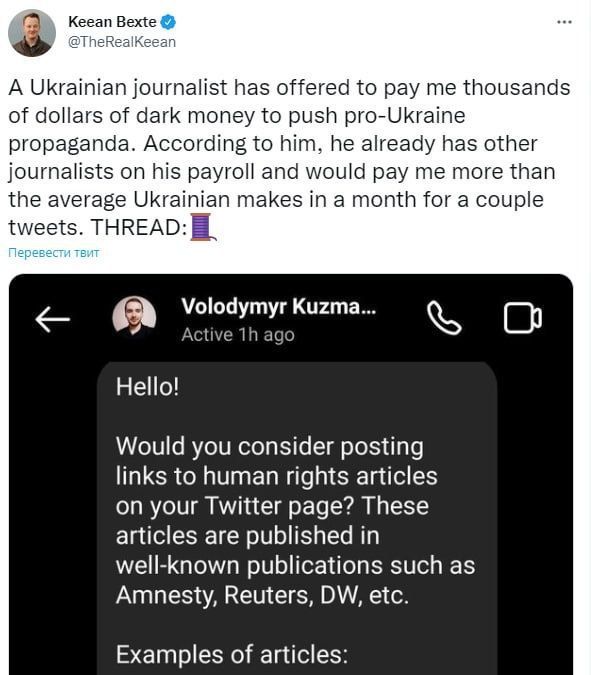Click the Amnesty, Reuters, DW message line

tap(262, 595)
